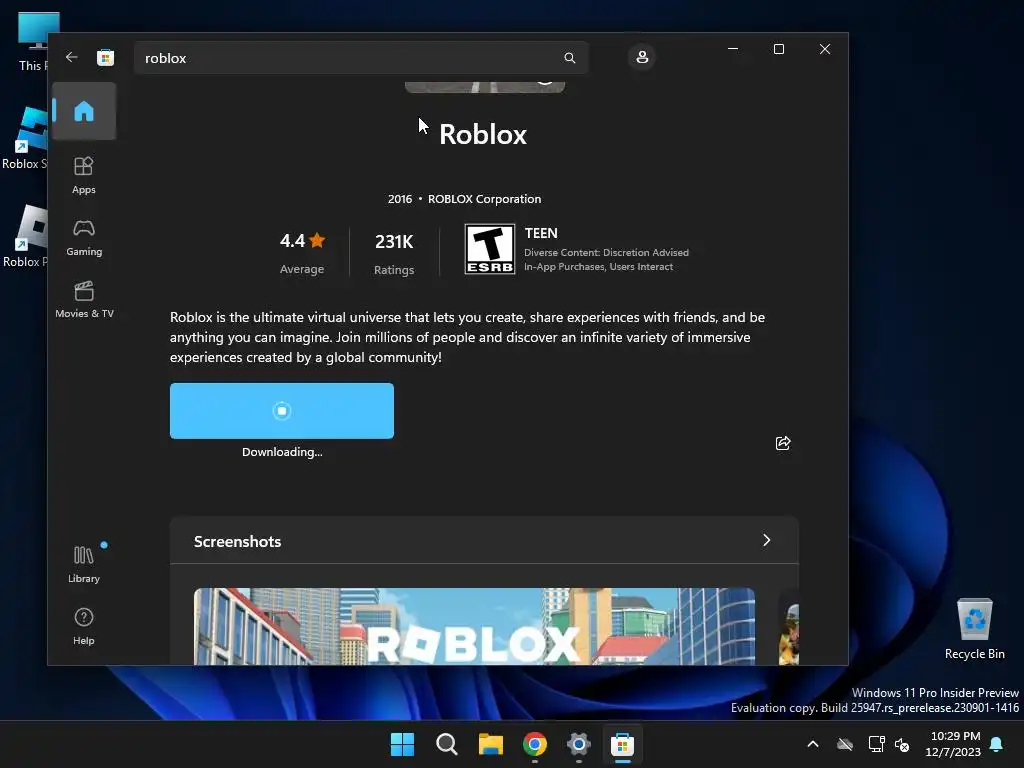Click the TEEN rating label
Image resolution: width=1024 pixels, height=768 pixels.
[541, 233]
